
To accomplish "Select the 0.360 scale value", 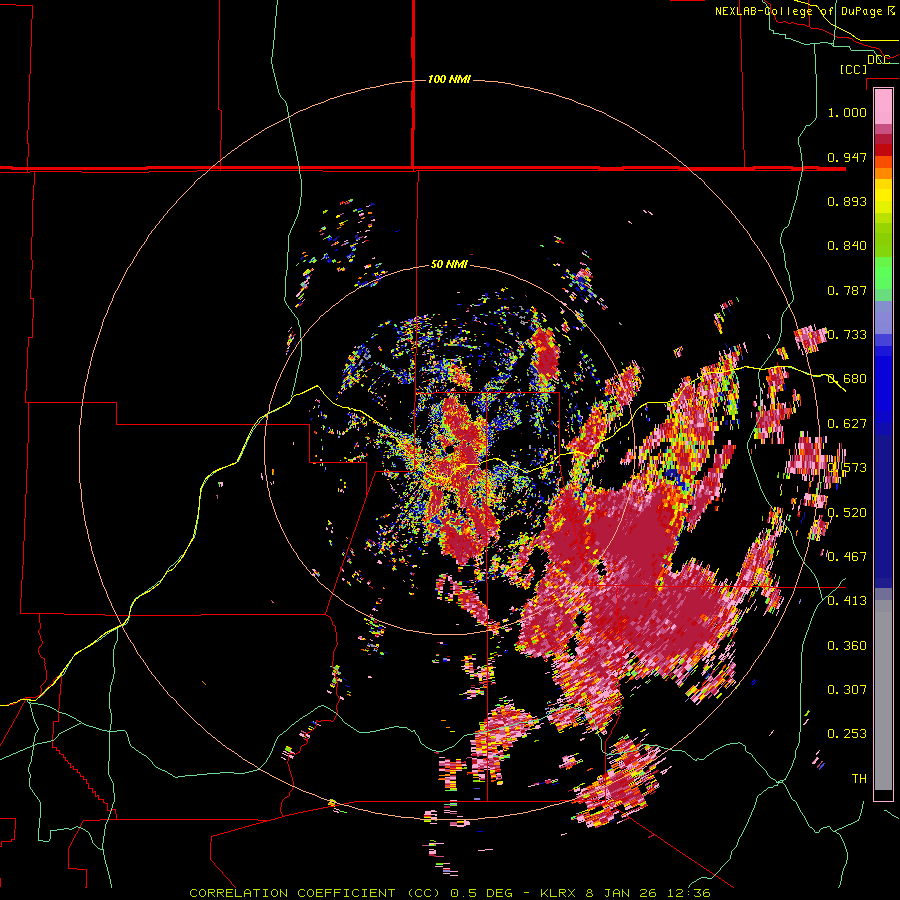I will click(x=847, y=646).
